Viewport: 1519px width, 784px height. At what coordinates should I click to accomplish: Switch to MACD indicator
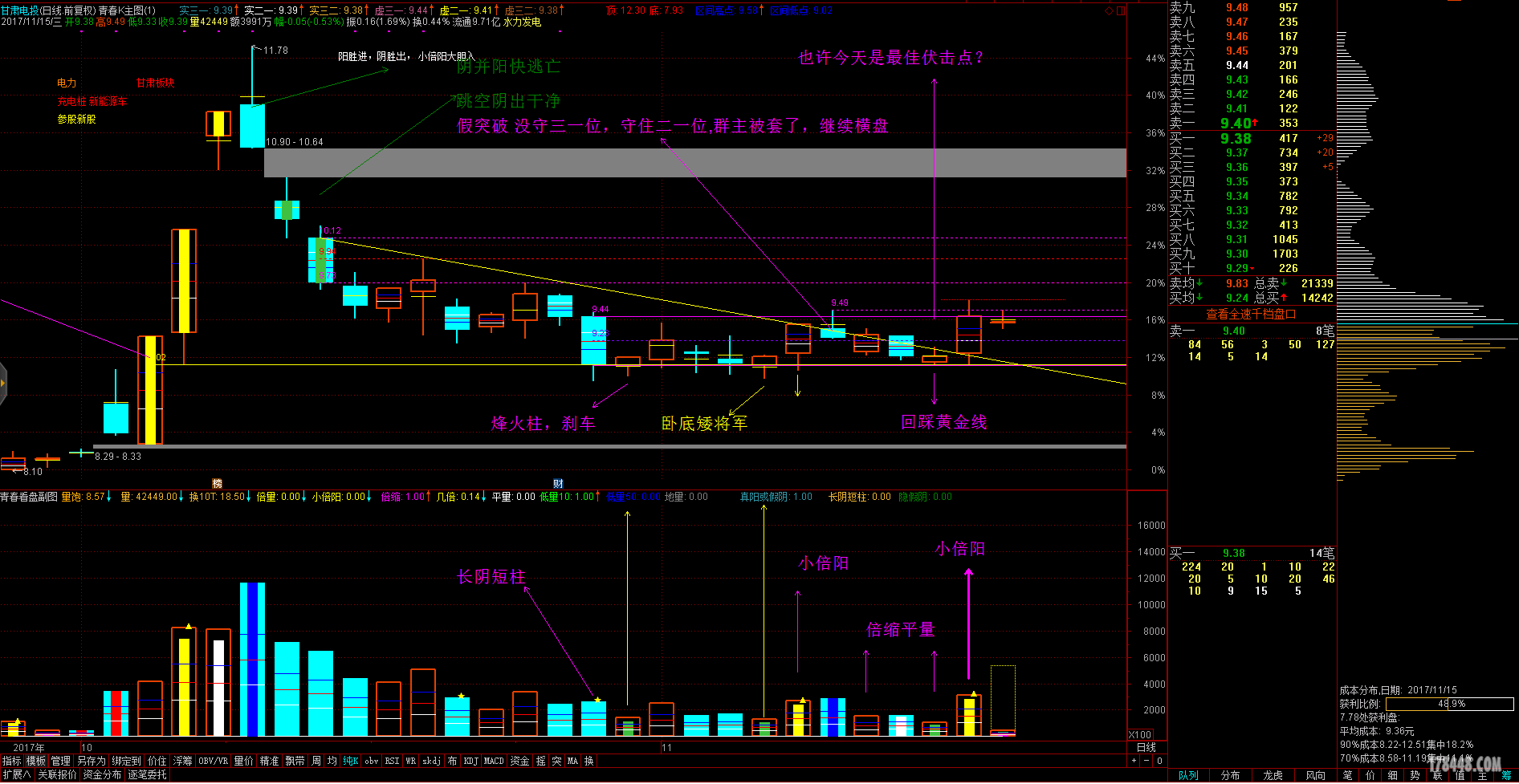click(494, 761)
